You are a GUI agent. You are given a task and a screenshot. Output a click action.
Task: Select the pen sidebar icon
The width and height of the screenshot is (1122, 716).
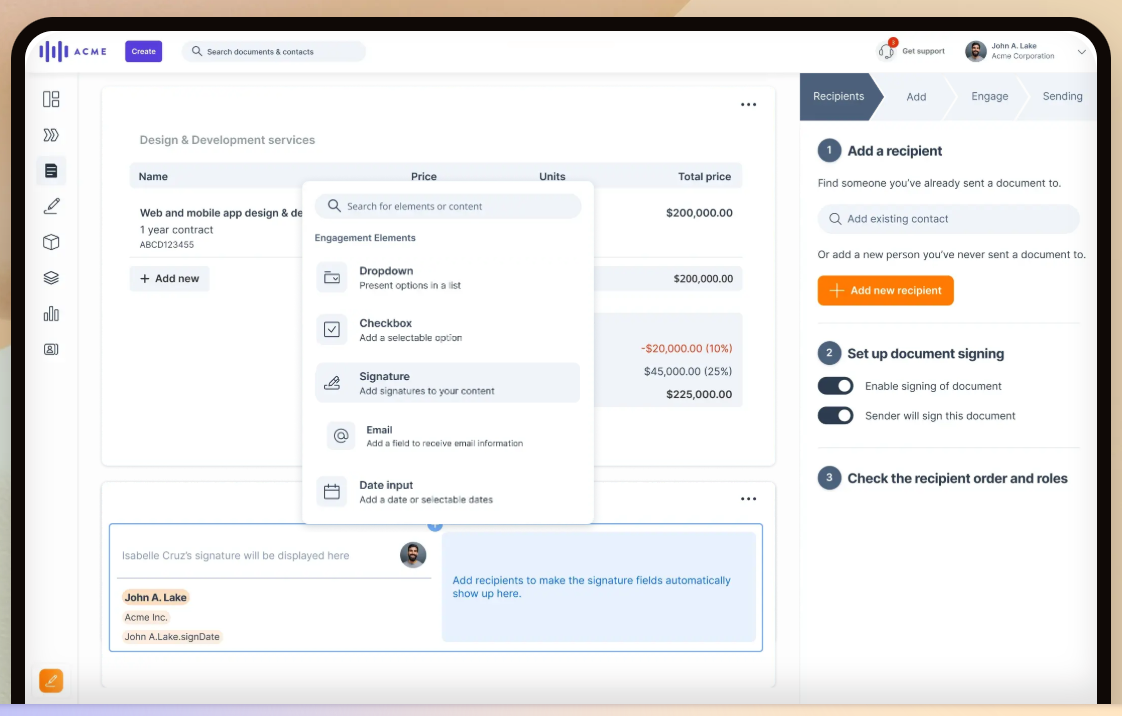coord(51,206)
